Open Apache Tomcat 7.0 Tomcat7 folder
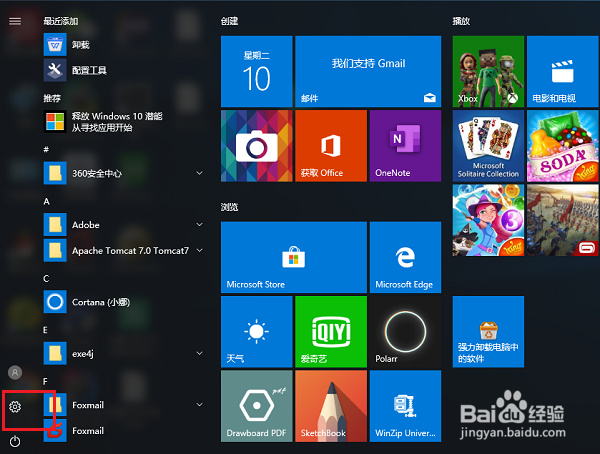Viewport: 600px width, 454px height. [x=124, y=250]
